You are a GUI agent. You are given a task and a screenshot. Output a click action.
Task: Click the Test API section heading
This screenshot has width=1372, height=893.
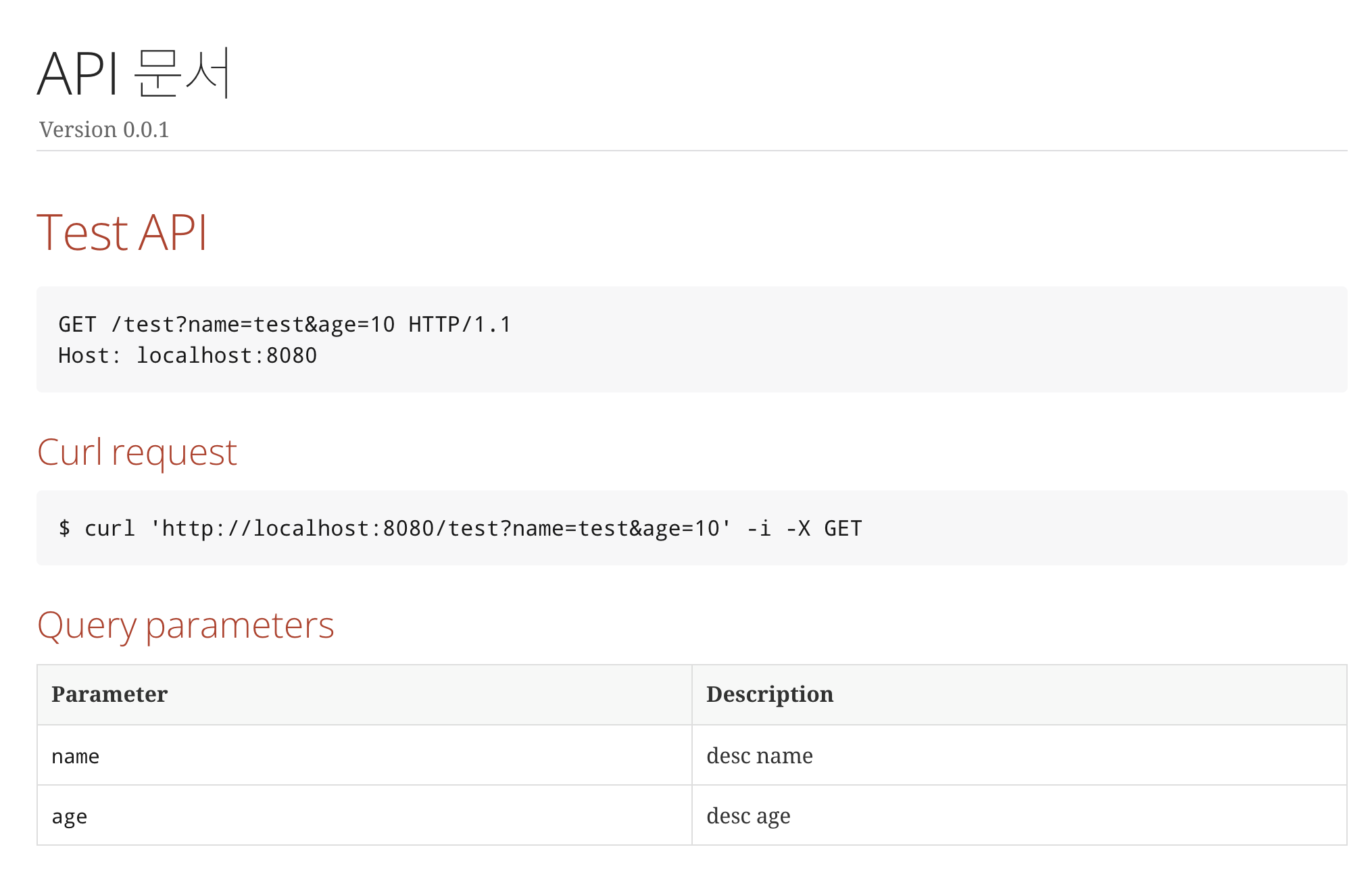[122, 233]
